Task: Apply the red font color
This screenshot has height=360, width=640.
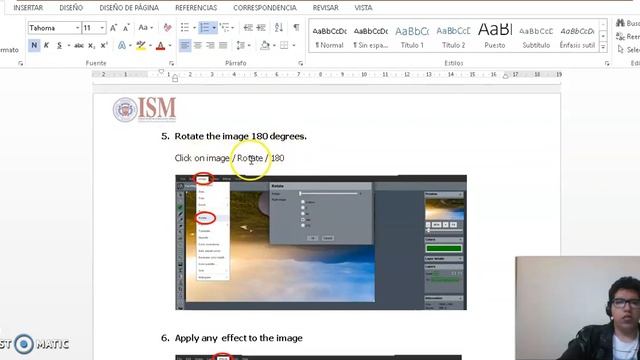Action: tap(160, 45)
